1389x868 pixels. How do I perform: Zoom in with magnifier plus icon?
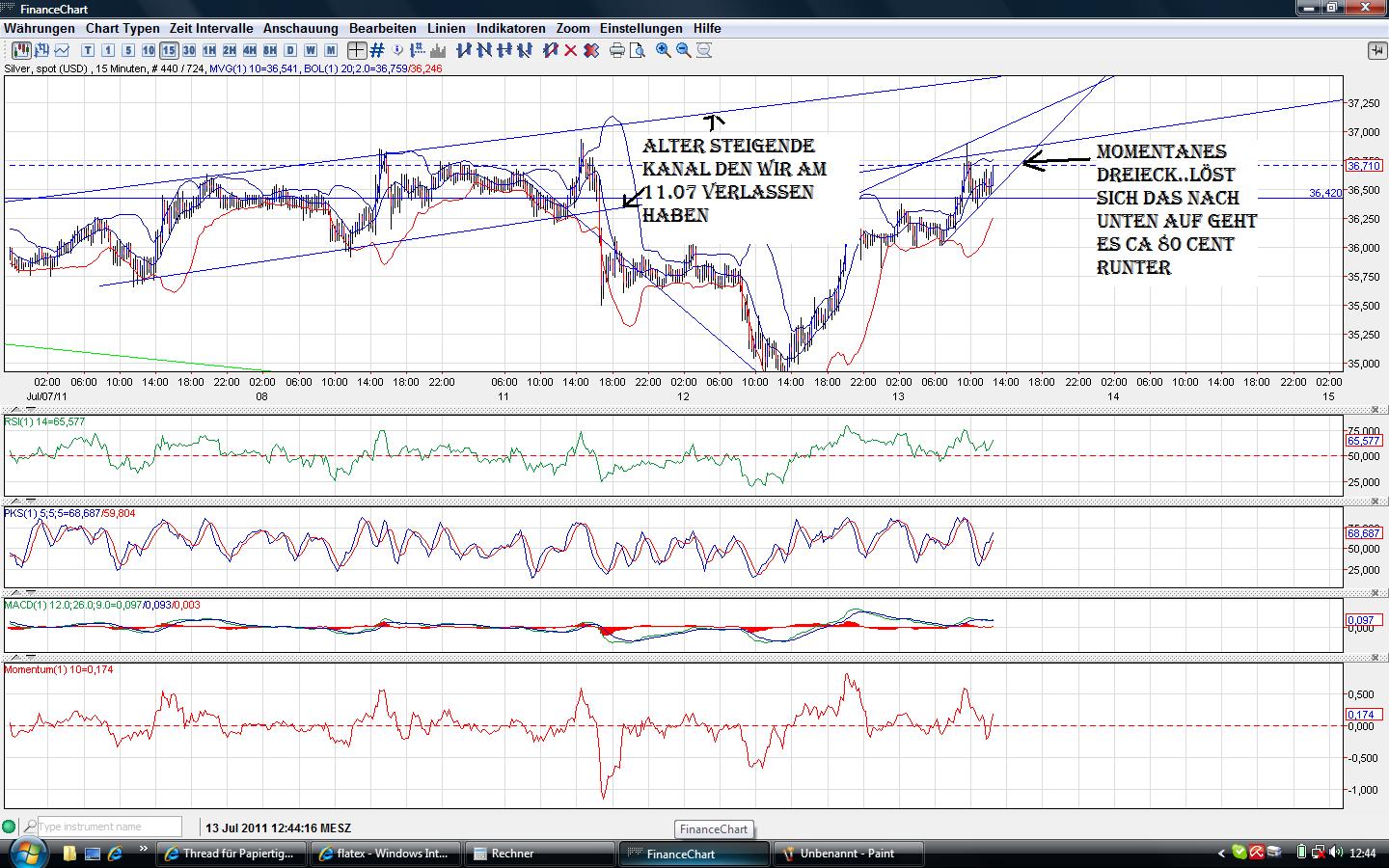(664, 50)
